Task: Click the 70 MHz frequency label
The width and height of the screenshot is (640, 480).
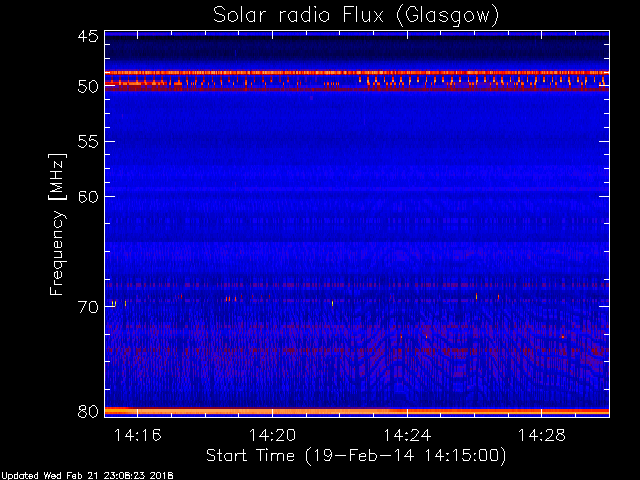Action: point(88,307)
